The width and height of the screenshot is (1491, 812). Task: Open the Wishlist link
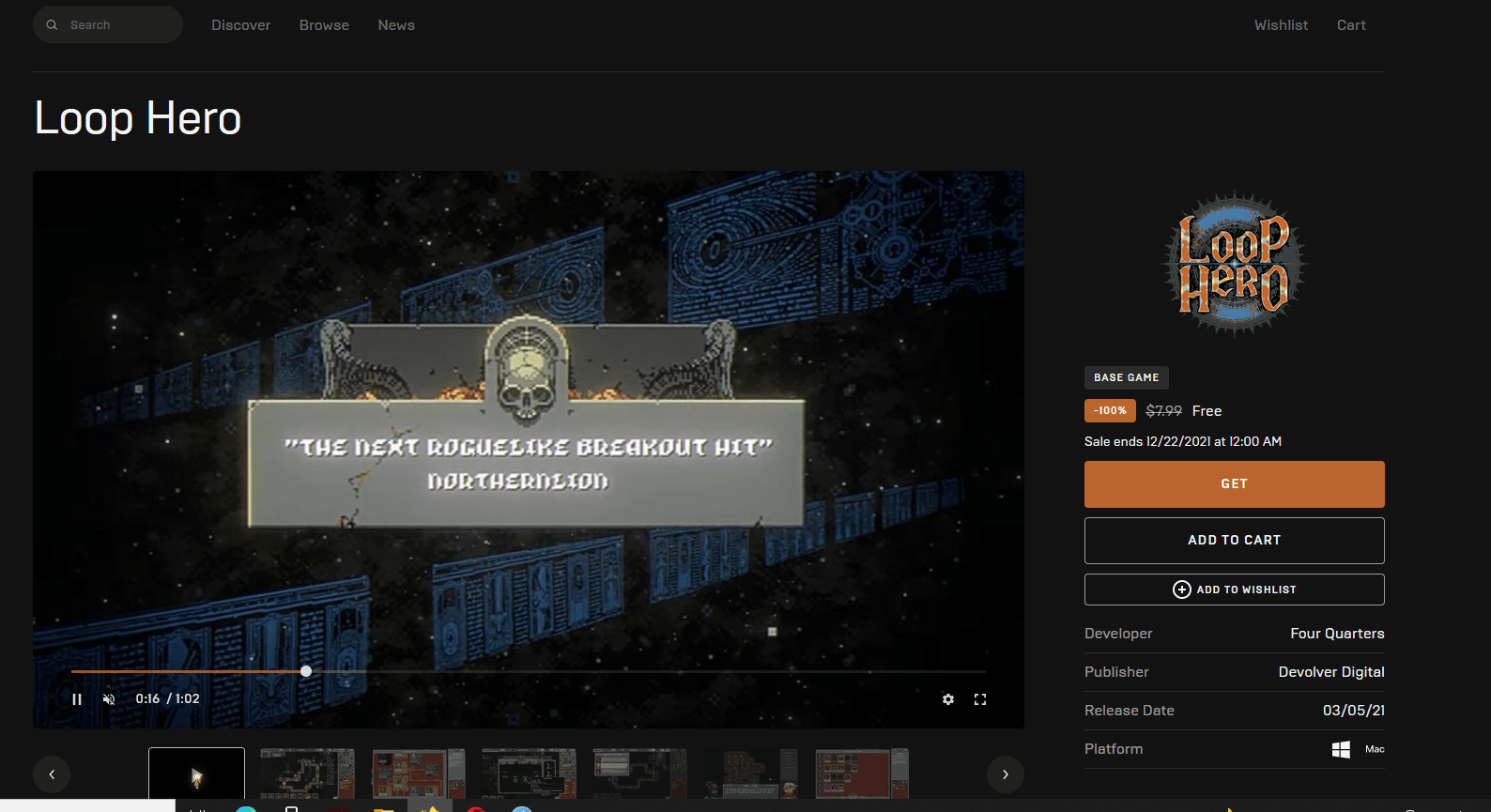point(1281,25)
